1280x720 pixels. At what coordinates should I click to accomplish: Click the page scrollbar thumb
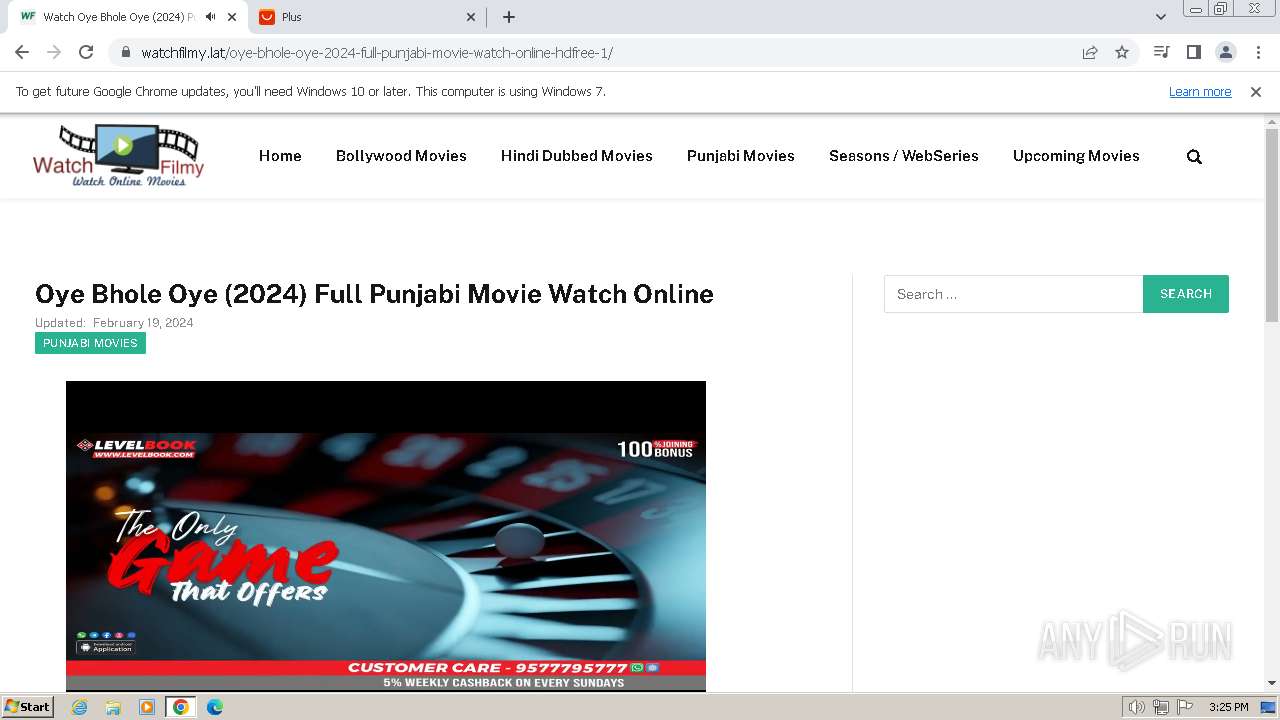pos(1272,225)
